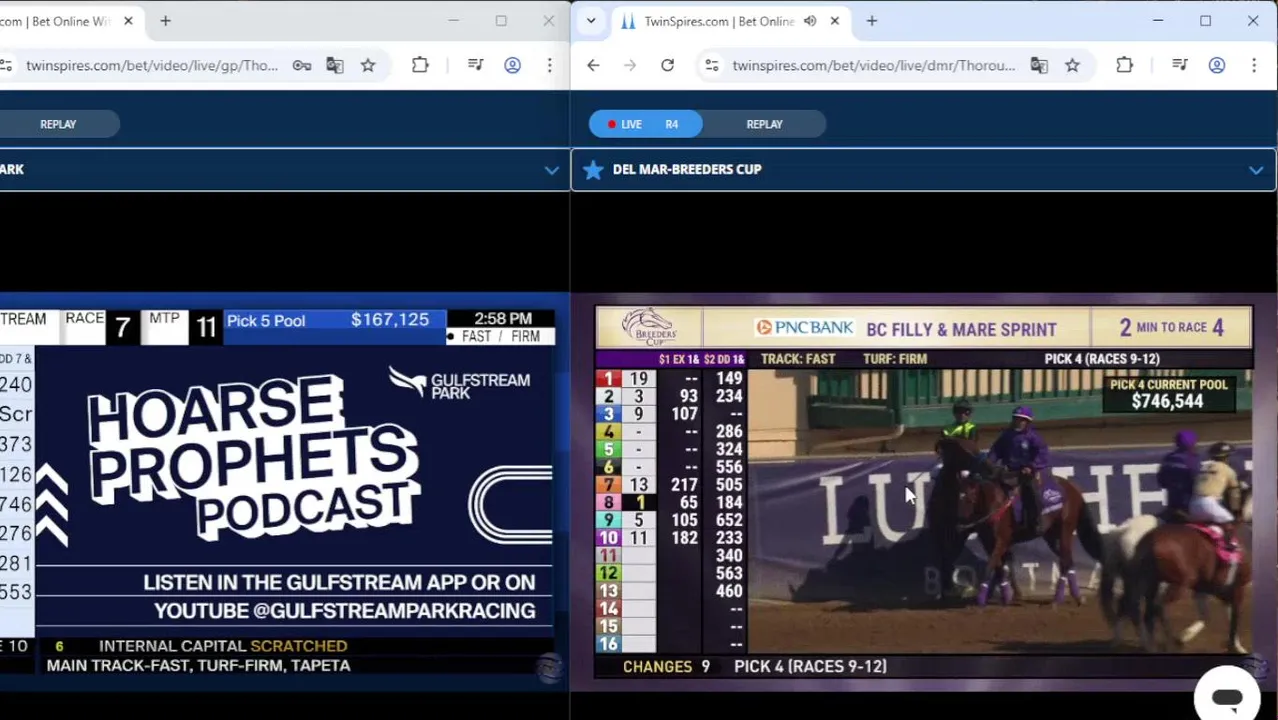The image size is (1278, 720).
Task: Open Chrome three-dot menu in right window
Action: click(1254, 65)
